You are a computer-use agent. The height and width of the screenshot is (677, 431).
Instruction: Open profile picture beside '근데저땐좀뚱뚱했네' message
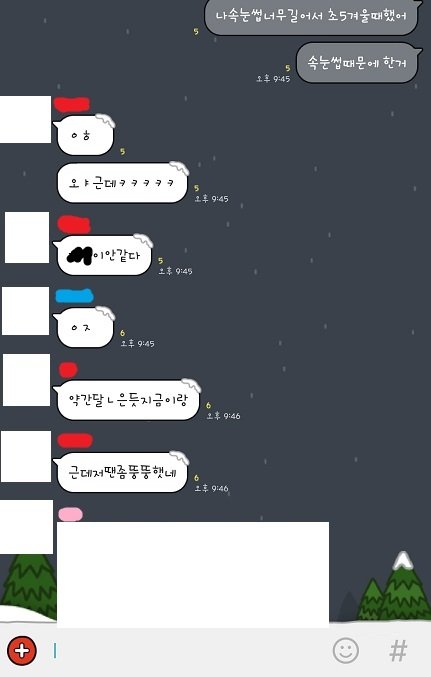tap(26, 456)
